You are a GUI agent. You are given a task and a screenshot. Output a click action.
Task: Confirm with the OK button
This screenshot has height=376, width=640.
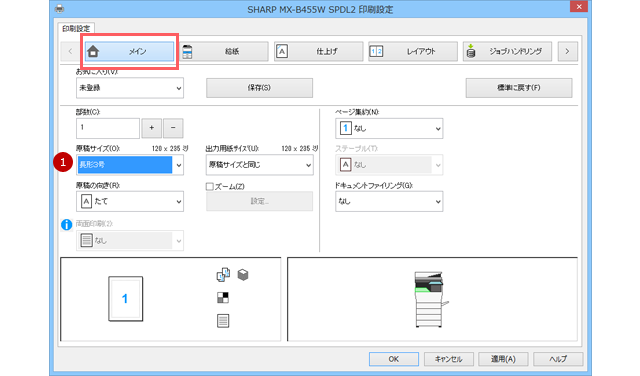coord(394,359)
